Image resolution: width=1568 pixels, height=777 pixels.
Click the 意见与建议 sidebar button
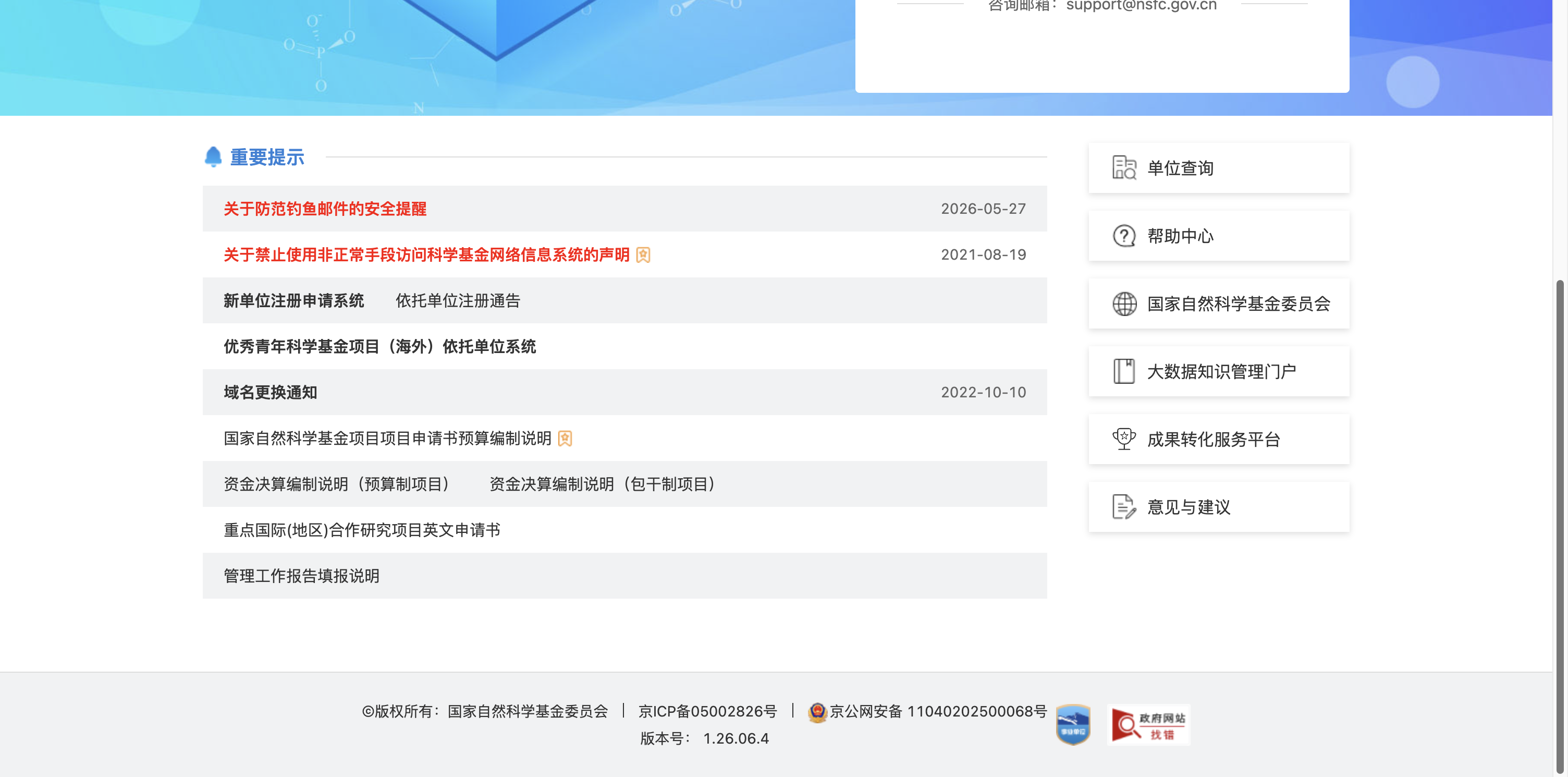tap(1219, 507)
